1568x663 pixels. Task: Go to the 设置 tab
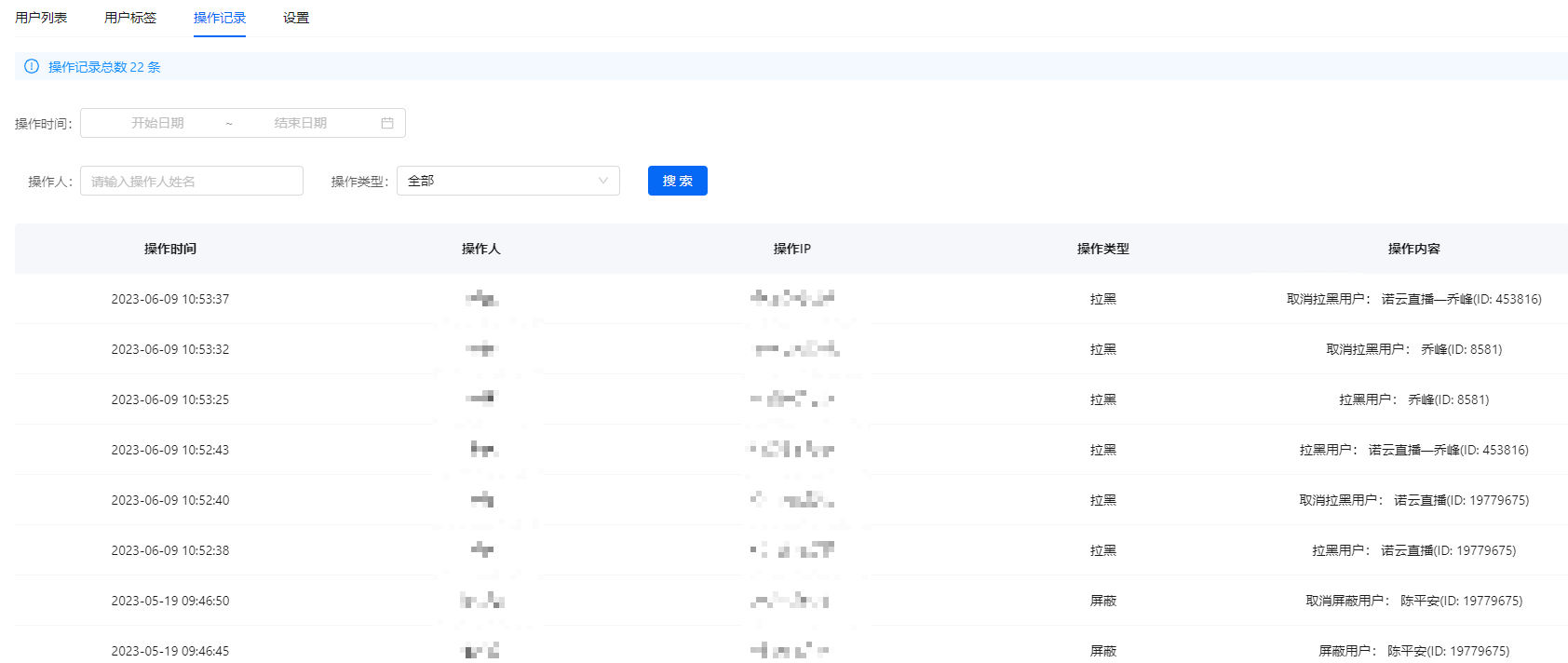(296, 18)
